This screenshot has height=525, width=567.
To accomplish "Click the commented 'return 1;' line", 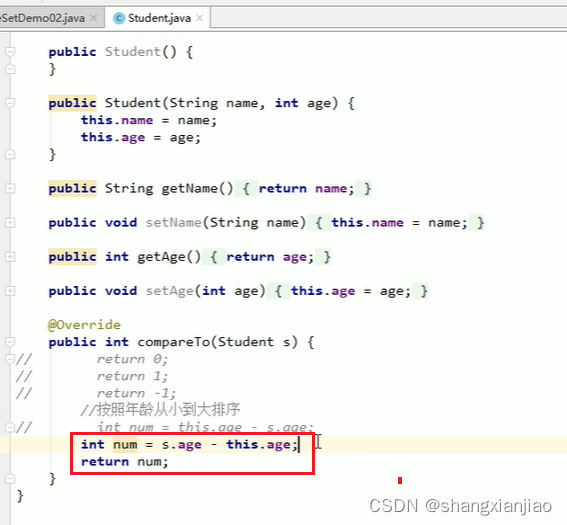I will pyautogui.click(x=132, y=376).
